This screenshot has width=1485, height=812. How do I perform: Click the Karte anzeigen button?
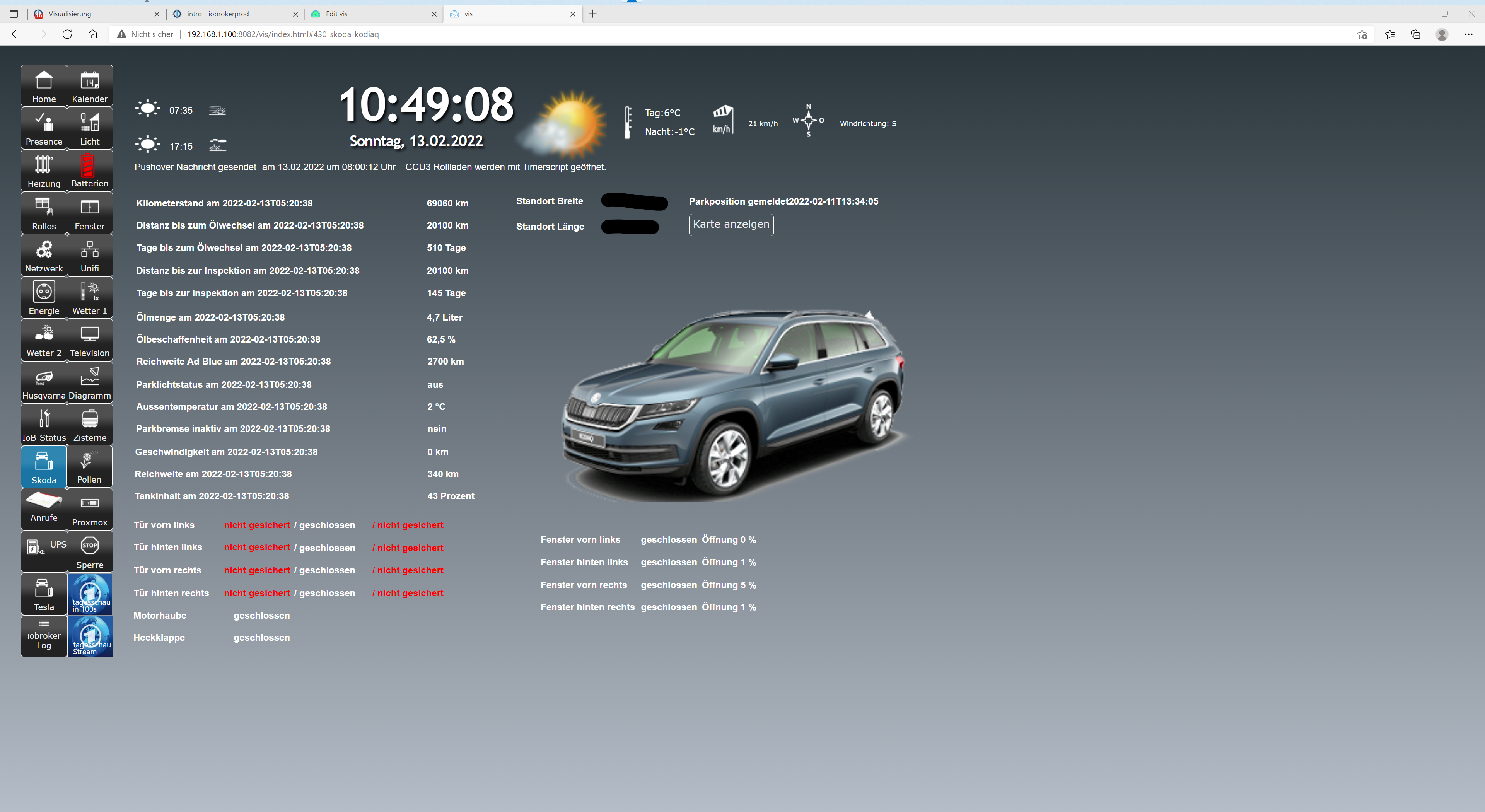(x=731, y=225)
